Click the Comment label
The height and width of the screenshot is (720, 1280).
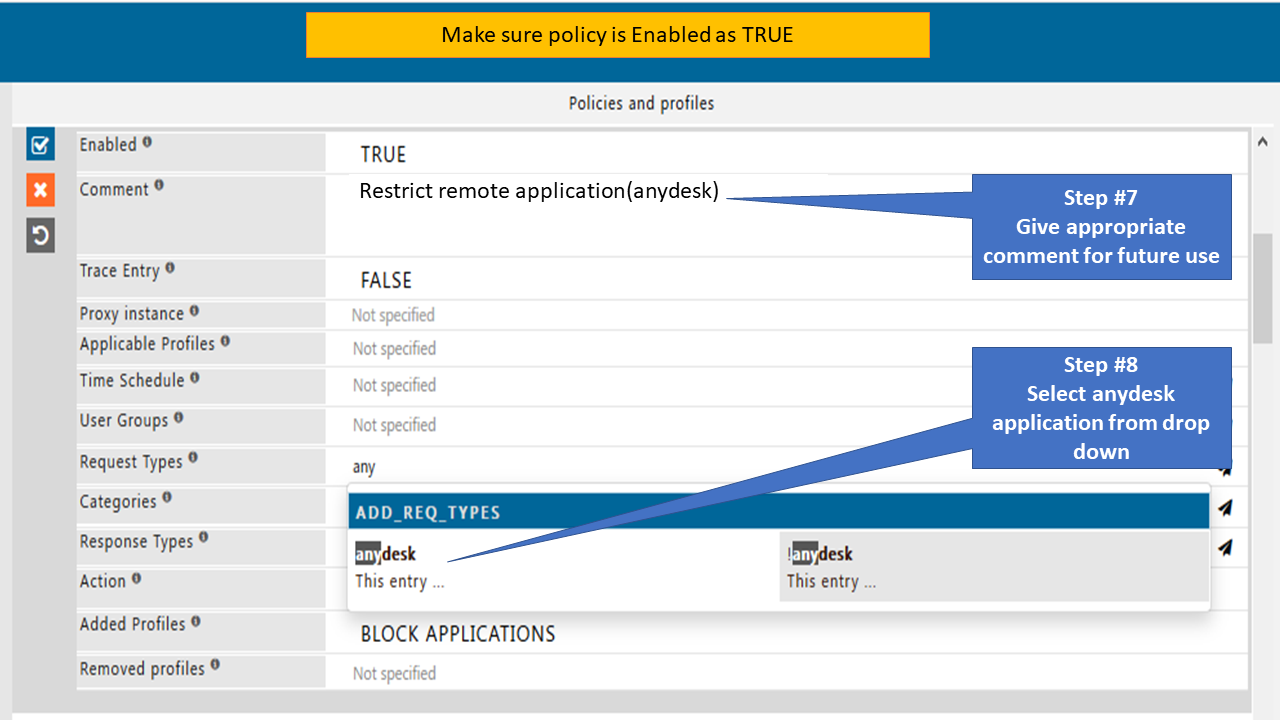[114, 190]
